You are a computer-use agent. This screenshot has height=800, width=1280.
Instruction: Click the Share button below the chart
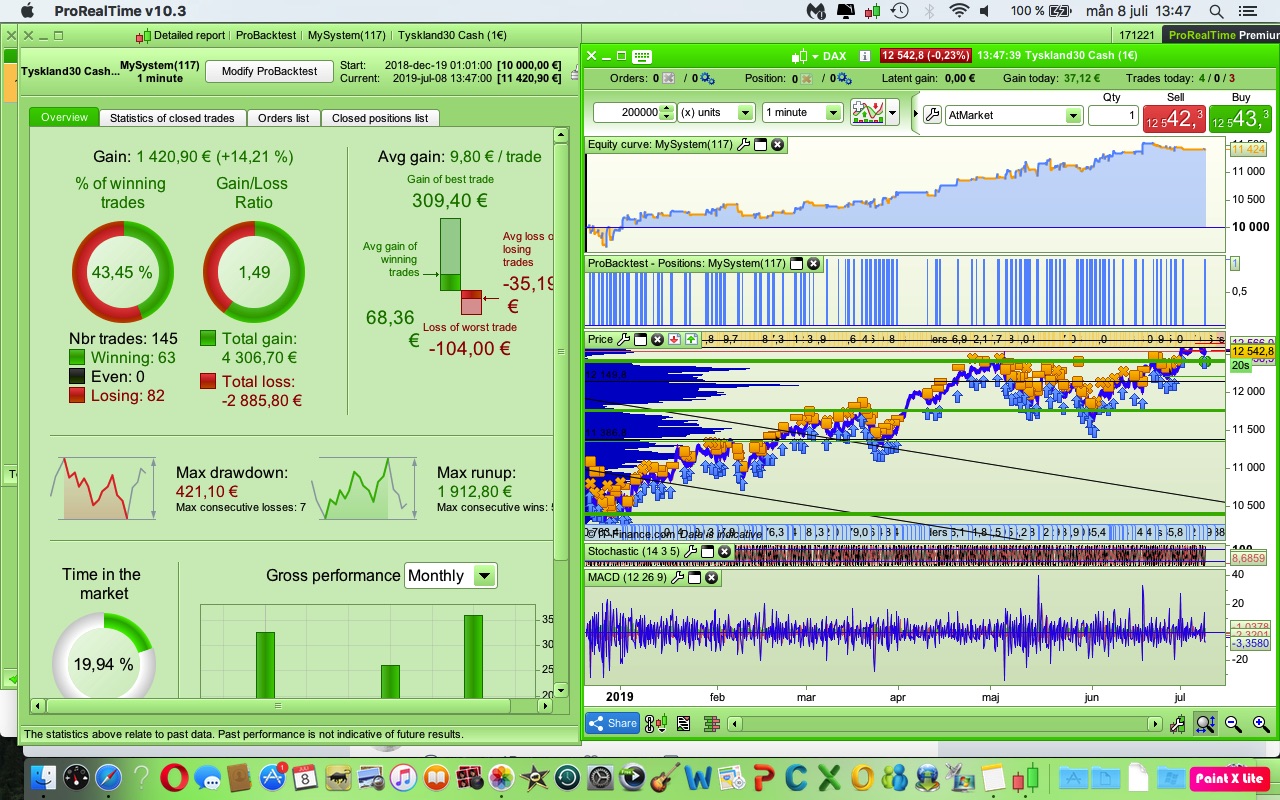click(611, 723)
